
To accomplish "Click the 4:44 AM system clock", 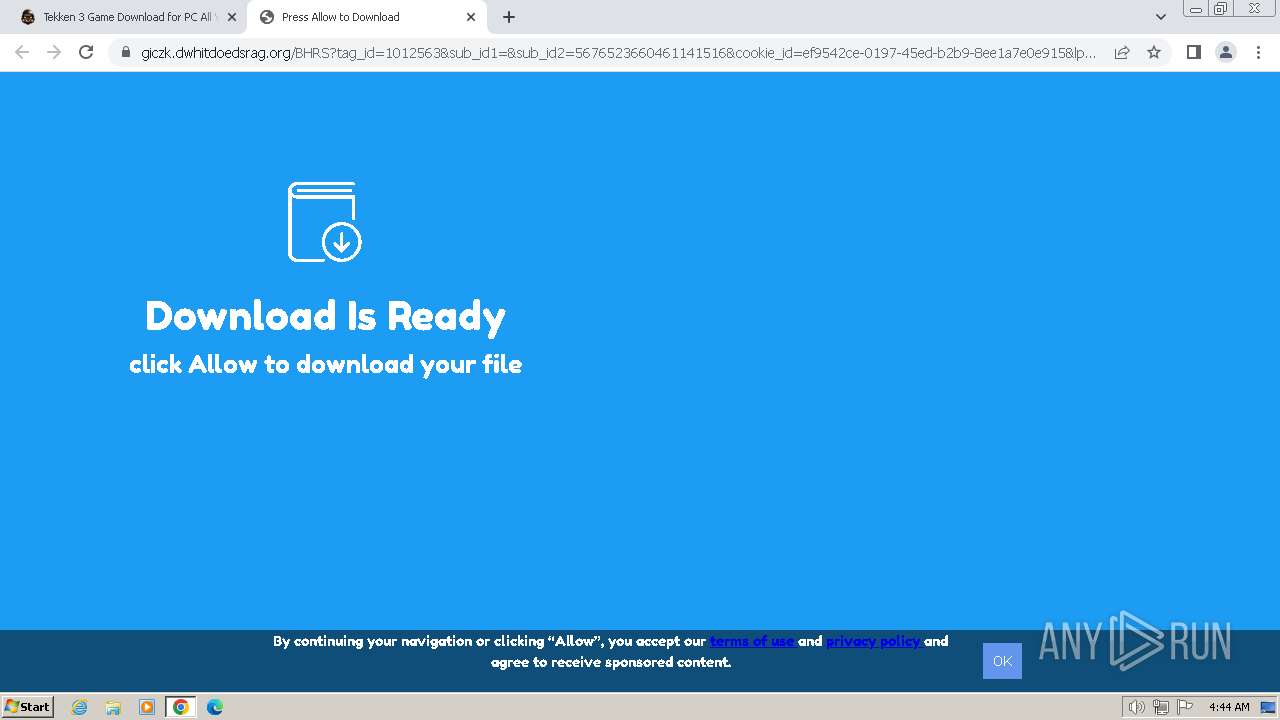I will tap(1229, 707).
